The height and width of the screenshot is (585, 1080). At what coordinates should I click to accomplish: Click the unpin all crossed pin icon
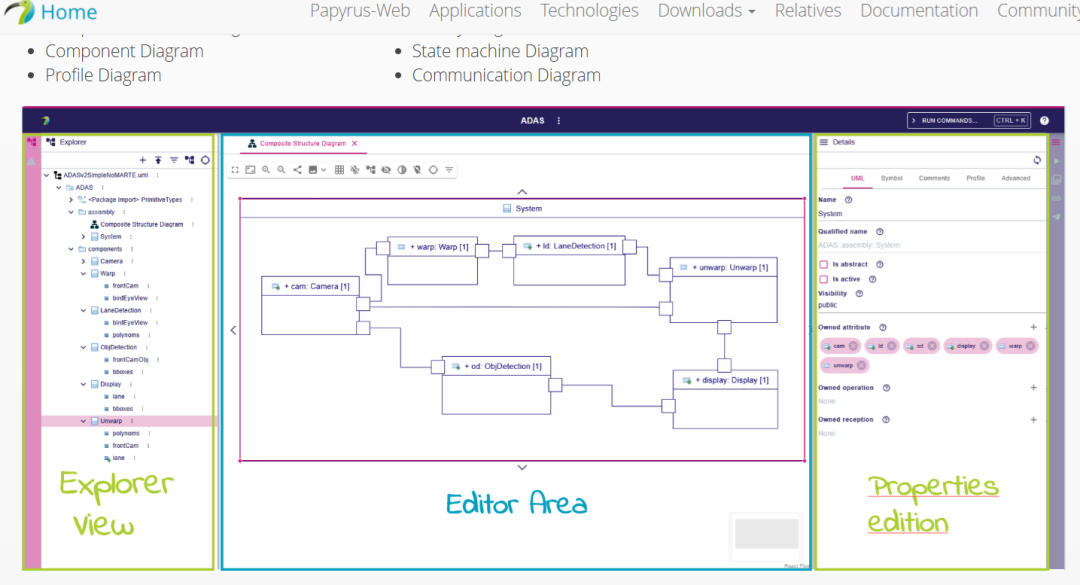pyautogui.click(x=417, y=170)
